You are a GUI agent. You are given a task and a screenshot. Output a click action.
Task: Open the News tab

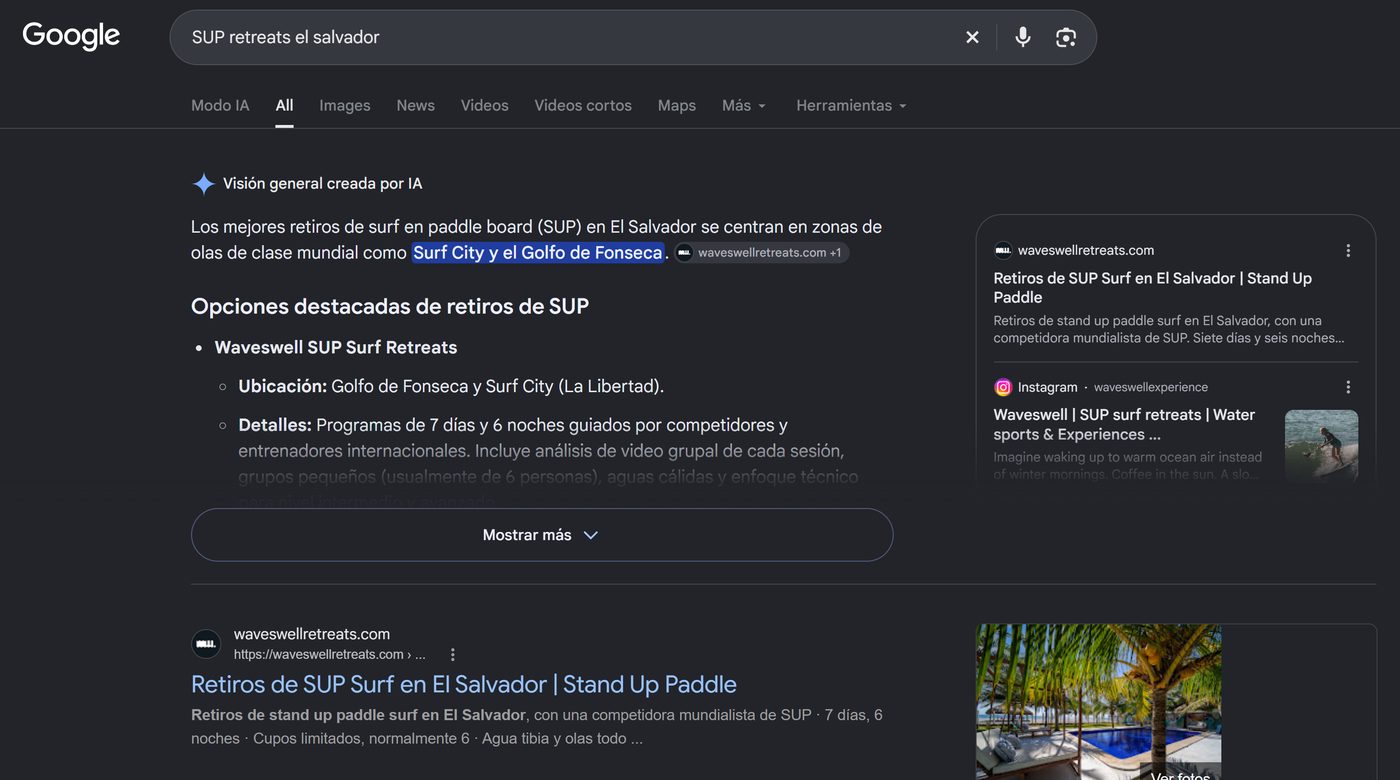point(415,105)
